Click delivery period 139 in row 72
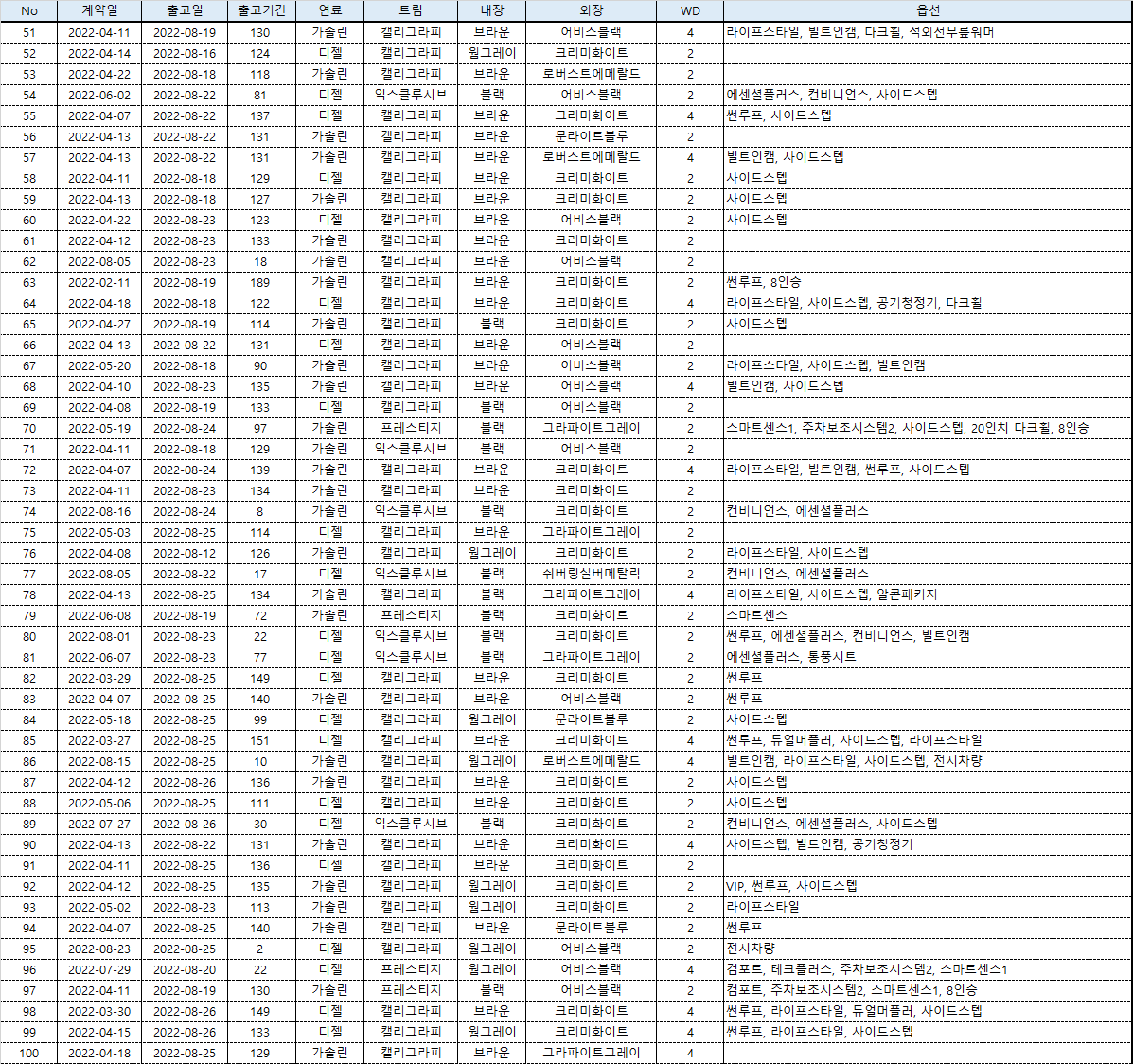Screen dimensions: 1133x1064 point(261,470)
